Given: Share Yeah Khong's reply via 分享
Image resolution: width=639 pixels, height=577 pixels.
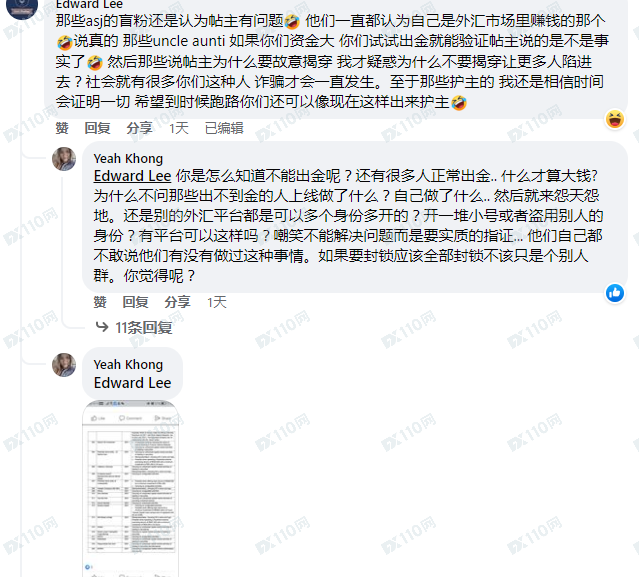Looking at the screenshot, I should (x=178, y=302).
